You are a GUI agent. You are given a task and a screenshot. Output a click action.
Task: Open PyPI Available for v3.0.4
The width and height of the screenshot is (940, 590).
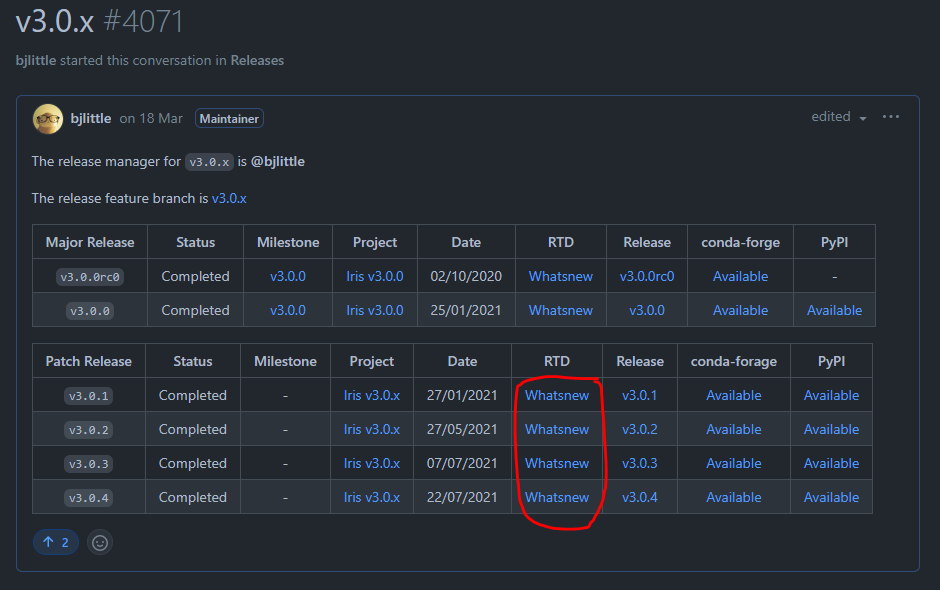831,498
